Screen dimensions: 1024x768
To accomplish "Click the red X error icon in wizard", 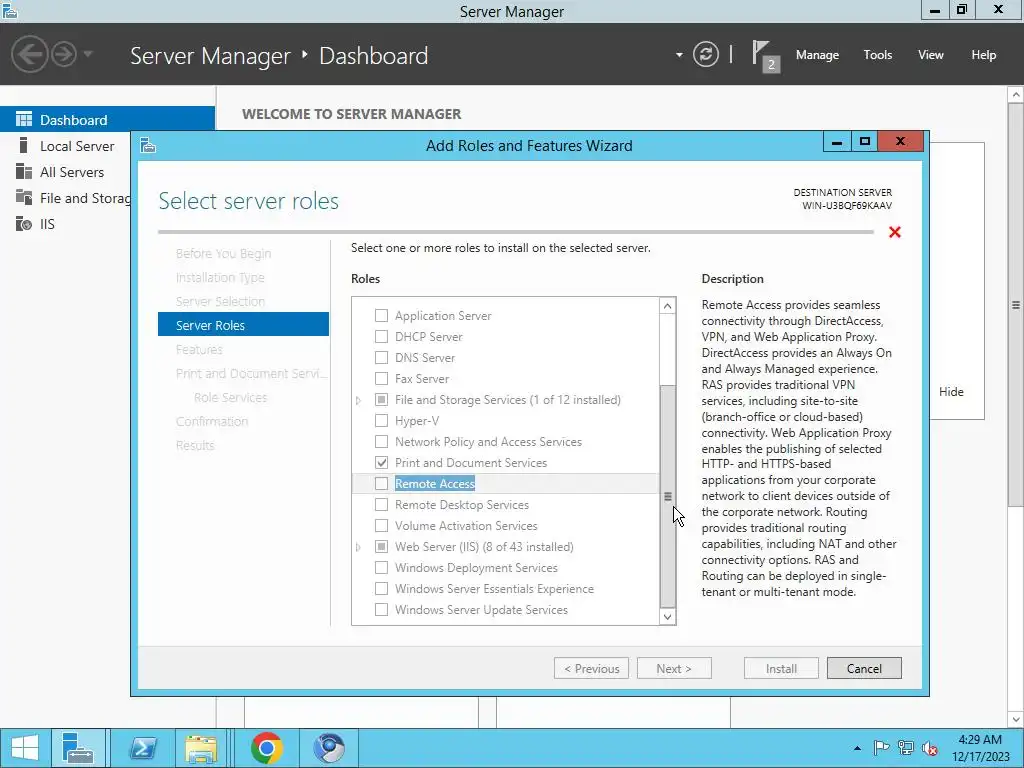I will pyautogui.click(x=895, y=232).
